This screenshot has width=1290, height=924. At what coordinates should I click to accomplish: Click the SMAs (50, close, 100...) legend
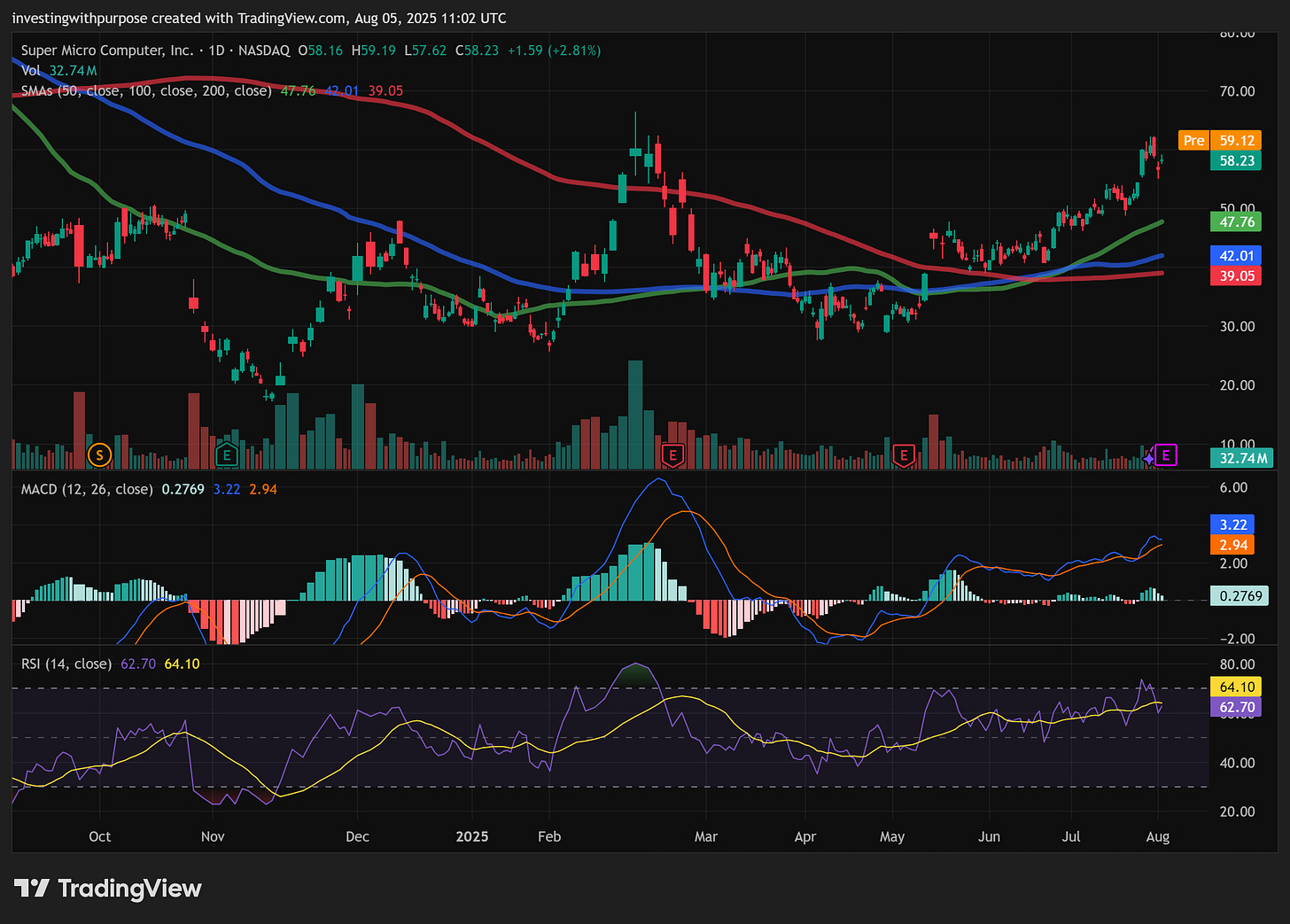(x=146, y=90)
